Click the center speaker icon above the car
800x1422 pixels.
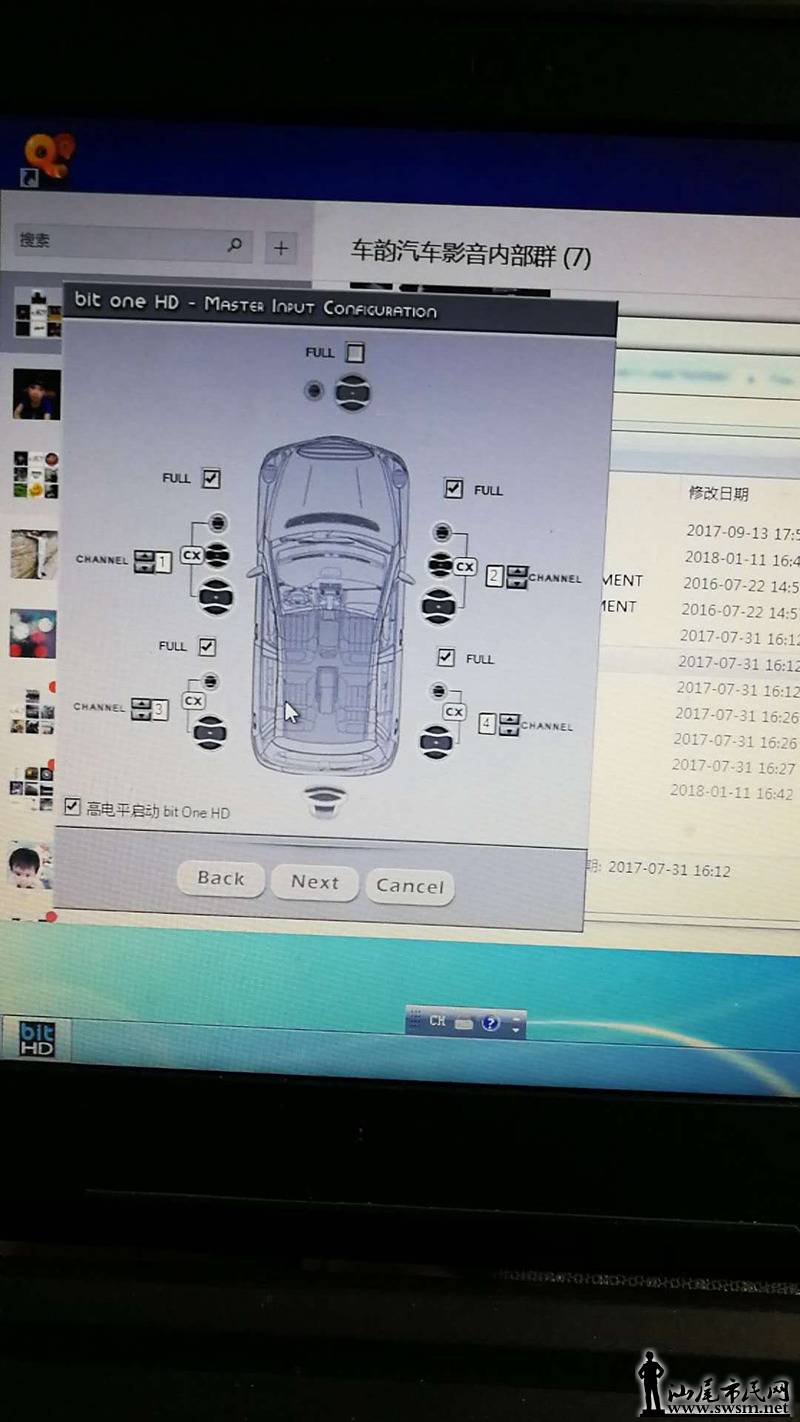[x=353, y=391]
